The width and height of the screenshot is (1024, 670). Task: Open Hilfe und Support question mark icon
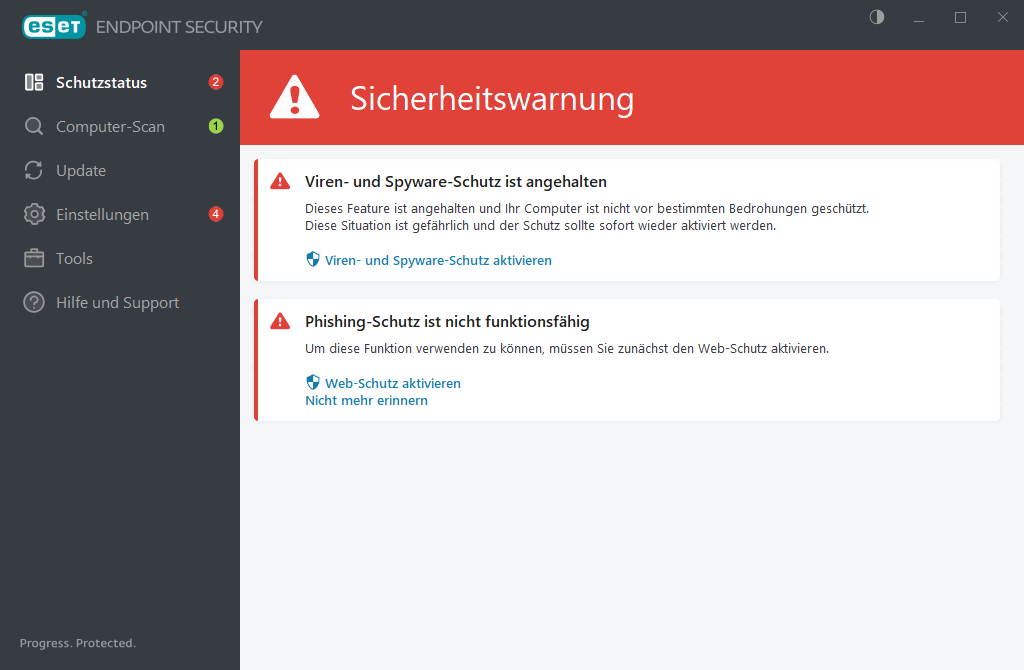pos(35,302)
